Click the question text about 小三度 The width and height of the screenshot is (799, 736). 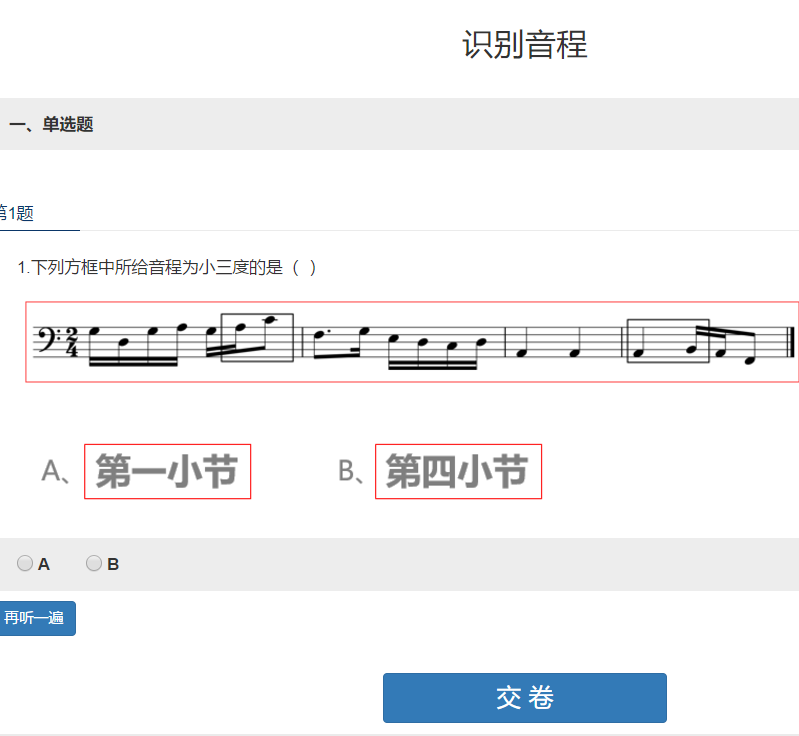pyautogui.click(x=167, y=267)
